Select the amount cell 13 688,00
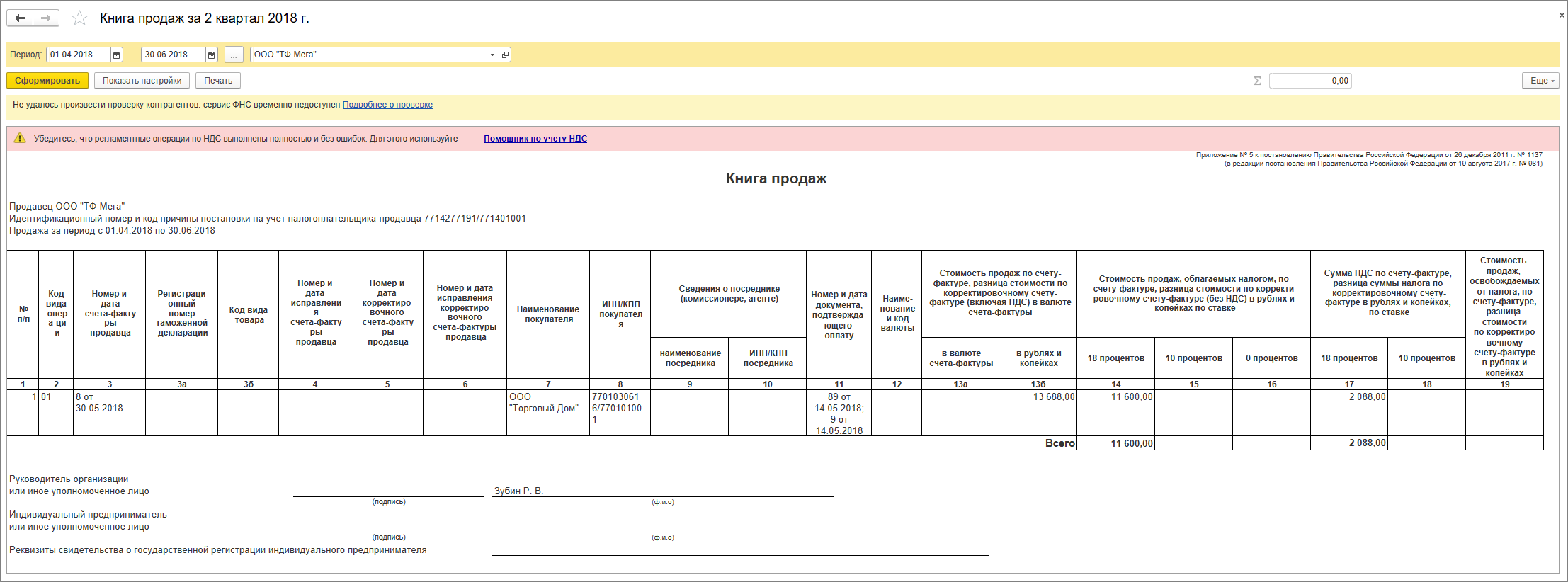The height and width of the screenshot is (582, 1568). pyautogui.click(x=1038, y=413)
